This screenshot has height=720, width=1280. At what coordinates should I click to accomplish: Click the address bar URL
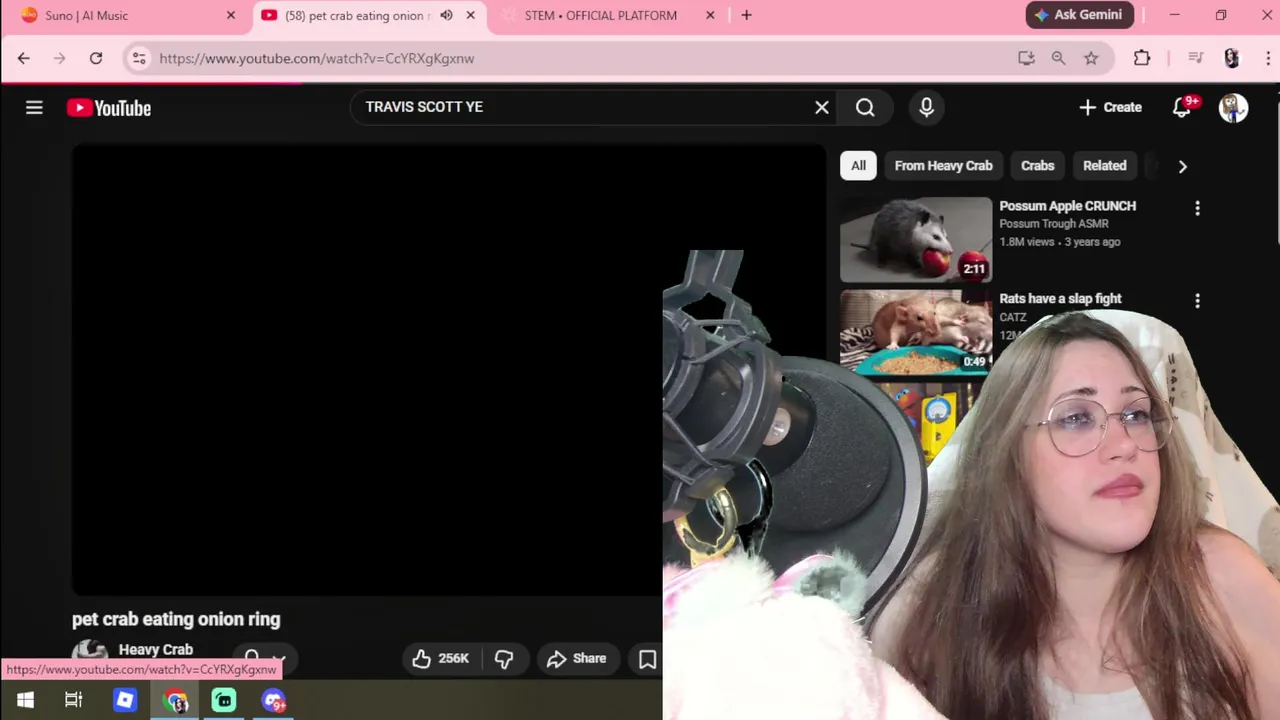click(x=316, y=58)
